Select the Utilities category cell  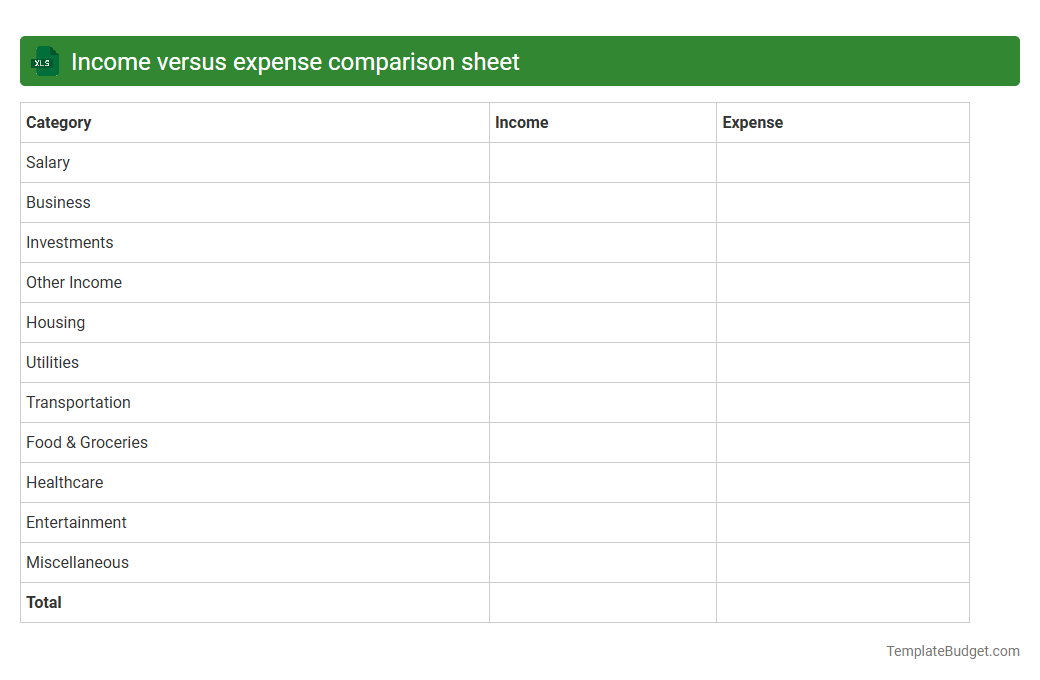(52, 362)
